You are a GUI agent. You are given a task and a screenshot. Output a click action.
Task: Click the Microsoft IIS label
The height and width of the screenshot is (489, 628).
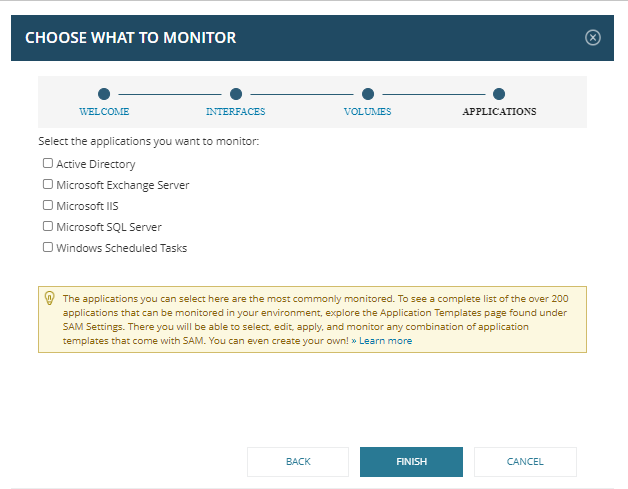tap(87, 206)
